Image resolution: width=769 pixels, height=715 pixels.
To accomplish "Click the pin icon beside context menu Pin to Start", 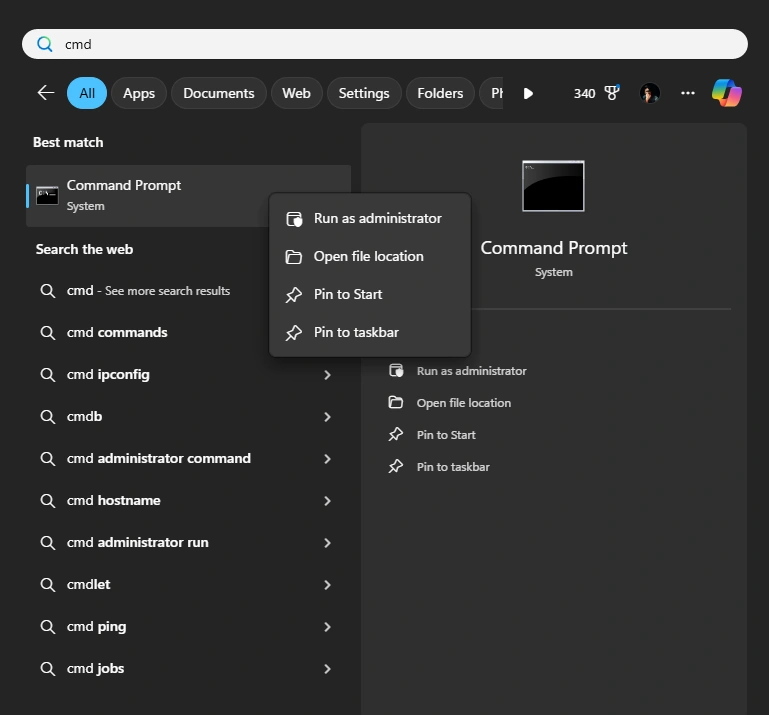I will (x=294, y=294).
